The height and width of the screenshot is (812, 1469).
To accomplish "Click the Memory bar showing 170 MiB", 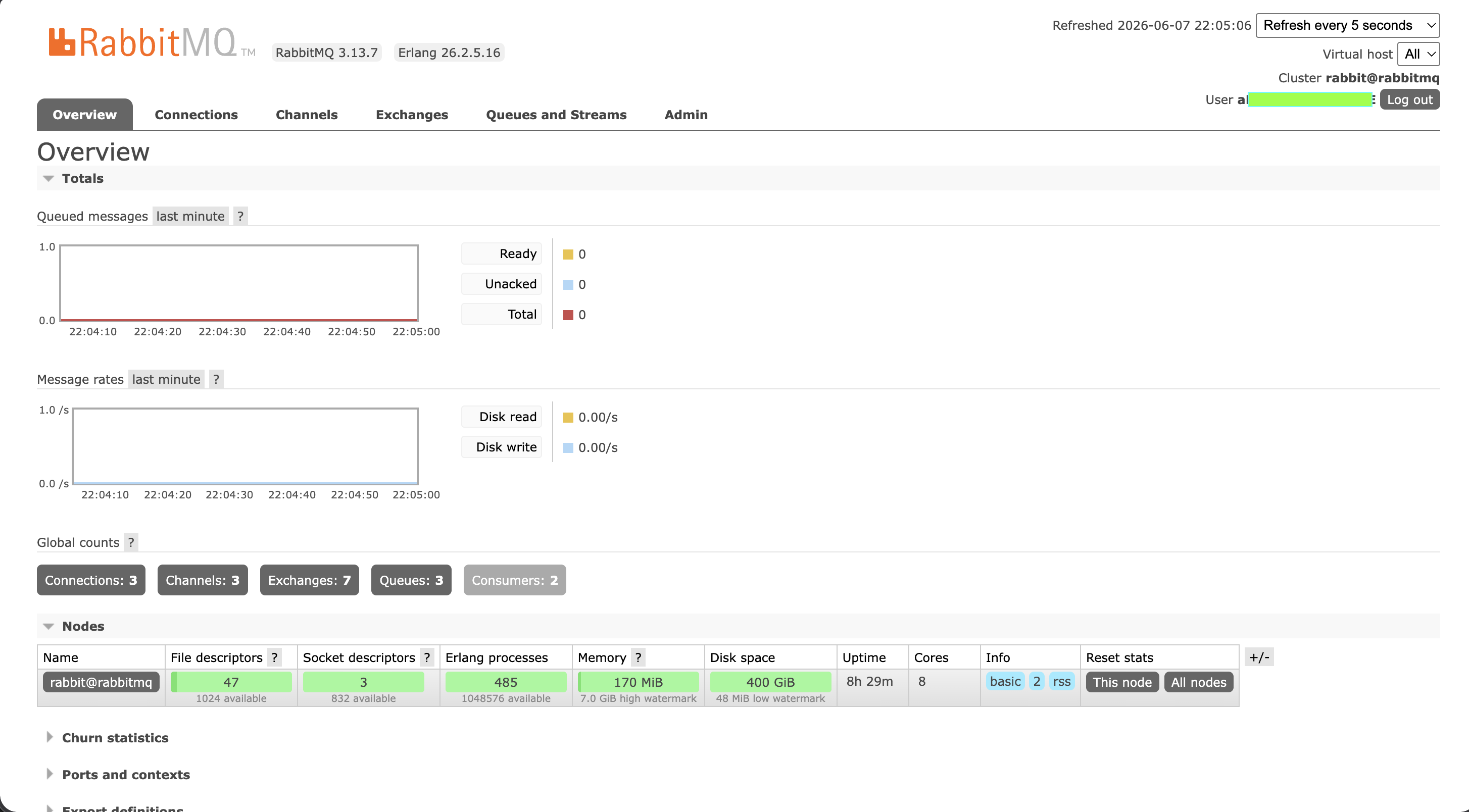I will tap(638, 682).
